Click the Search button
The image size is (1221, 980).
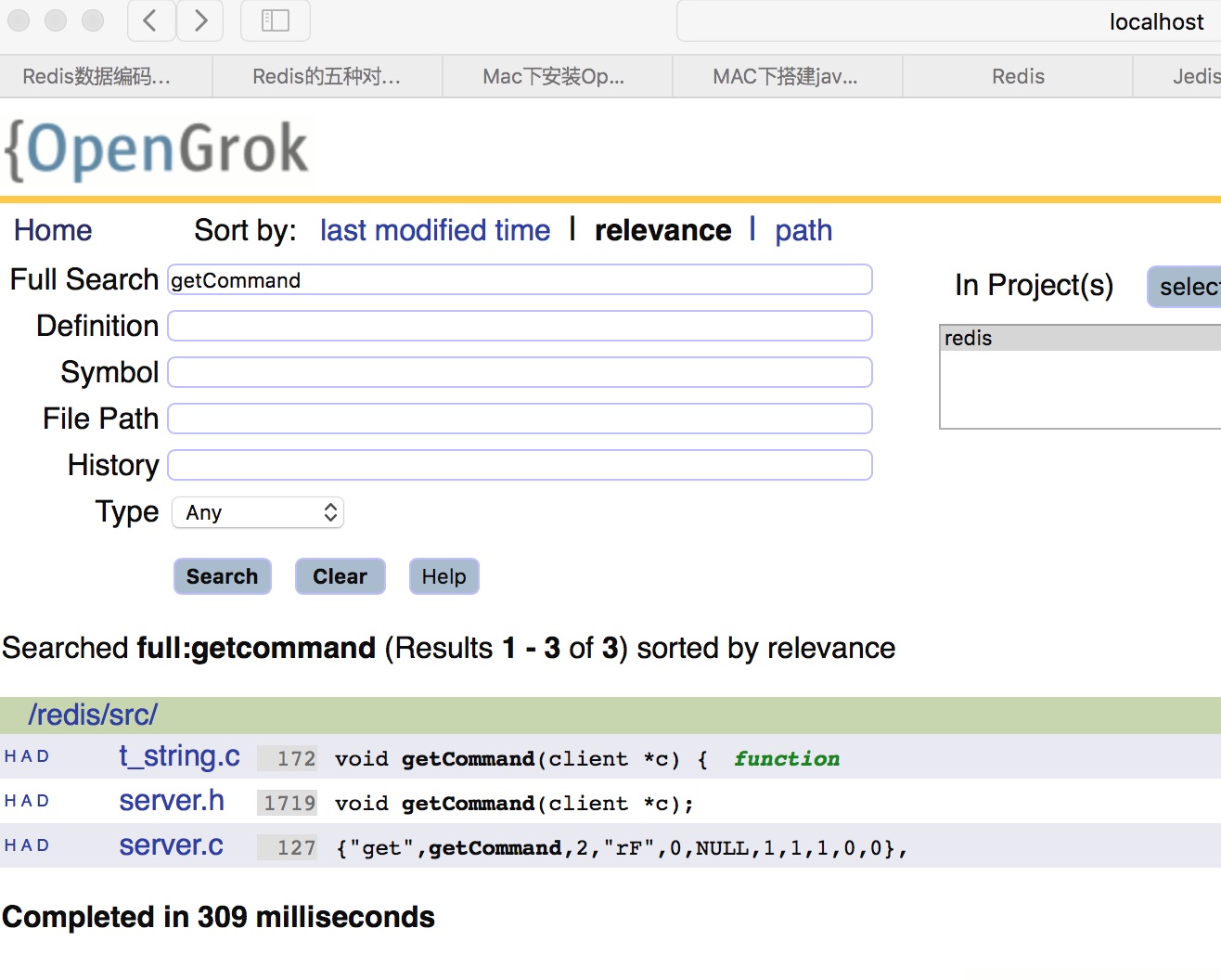point(223,576)
